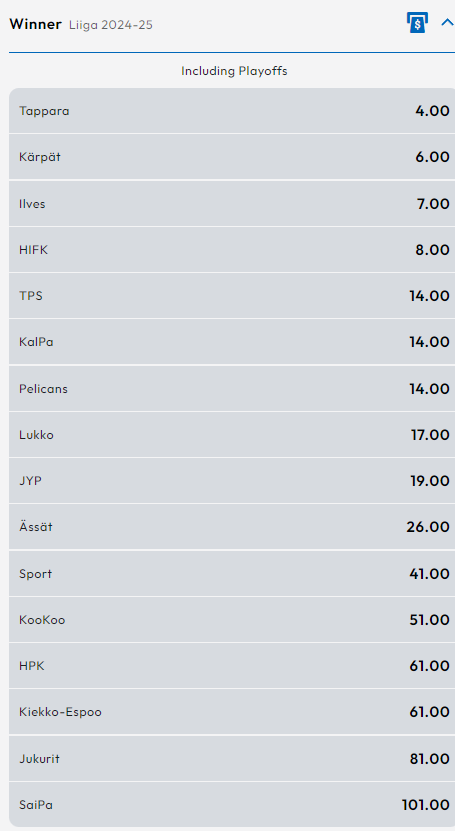455x831 pixels.
Task: Add Sport 41.00 selection
Action: 232,573
